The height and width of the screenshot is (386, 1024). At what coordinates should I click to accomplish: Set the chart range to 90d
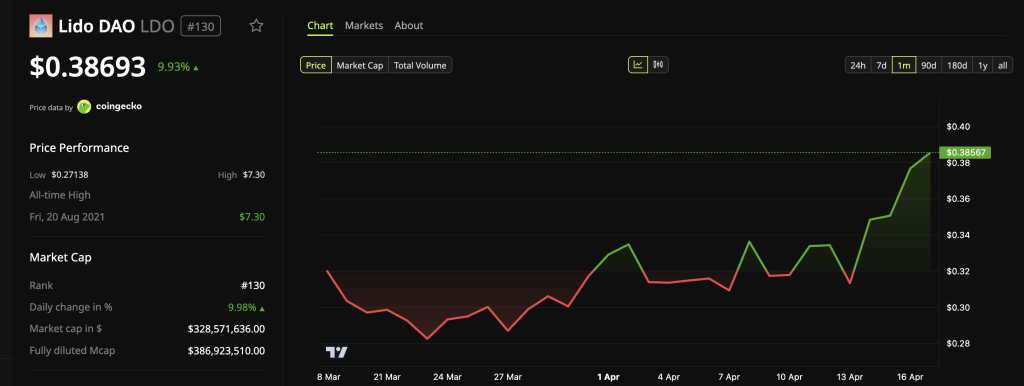coord(929,65)
